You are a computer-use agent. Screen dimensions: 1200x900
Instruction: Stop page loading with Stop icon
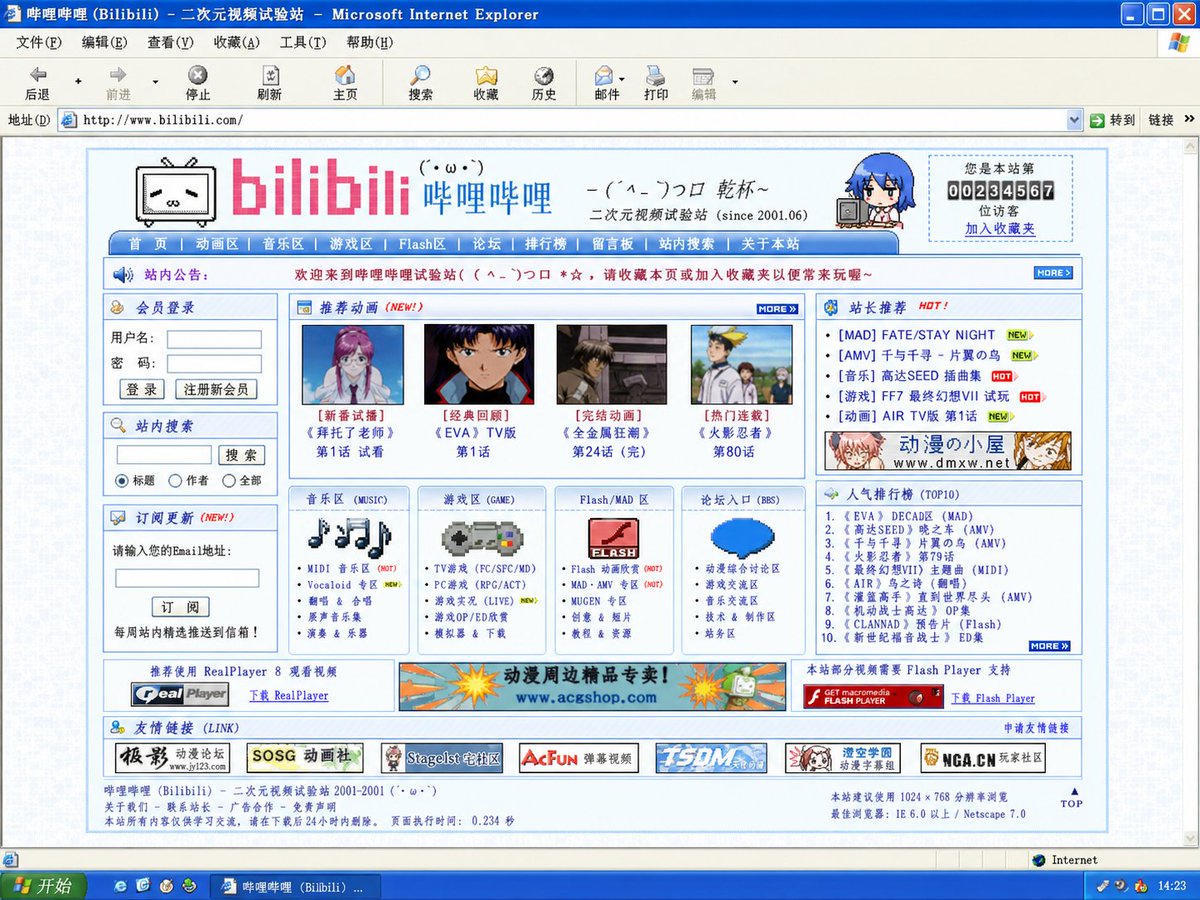pos(198,75)
